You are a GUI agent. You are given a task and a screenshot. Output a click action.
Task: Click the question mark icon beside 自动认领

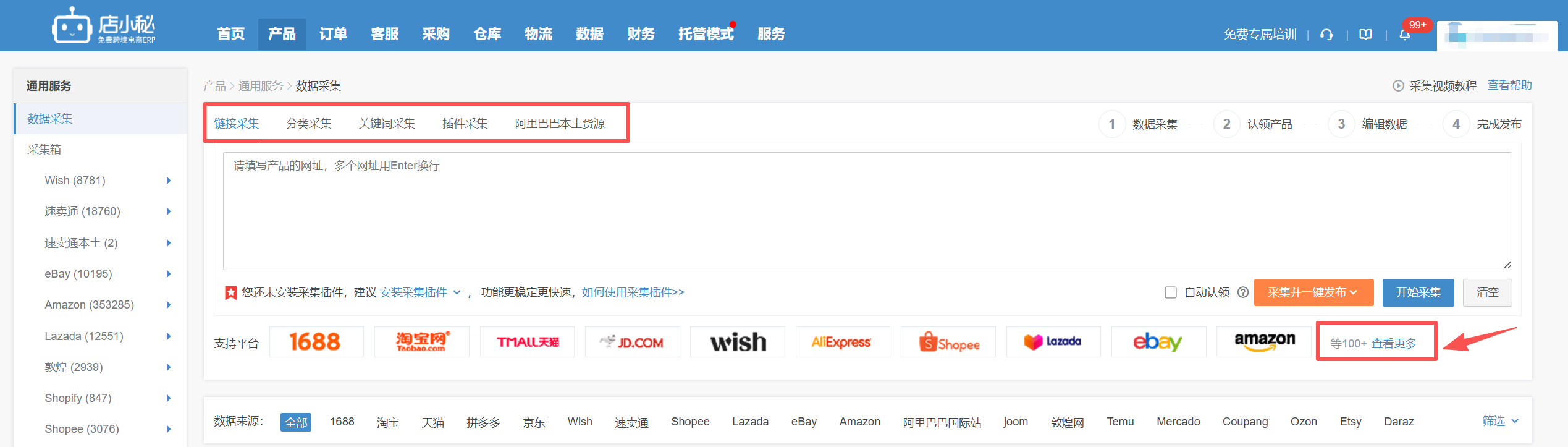pyautogui.click(x=1243, y=292)
